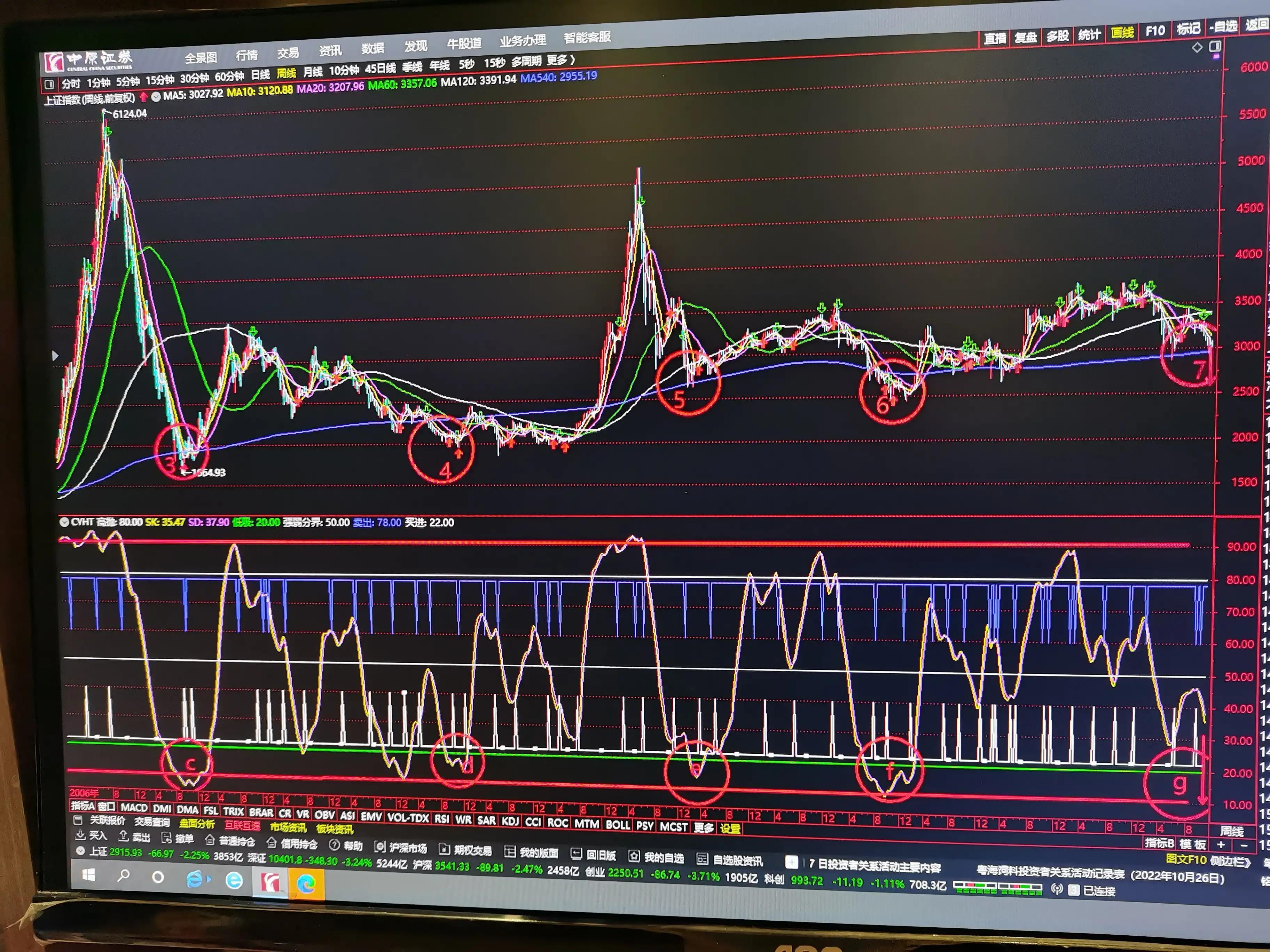Open the 数据 menu
Image resolution: width=1270 pixels, height=952 pixels.
point(373,48)
